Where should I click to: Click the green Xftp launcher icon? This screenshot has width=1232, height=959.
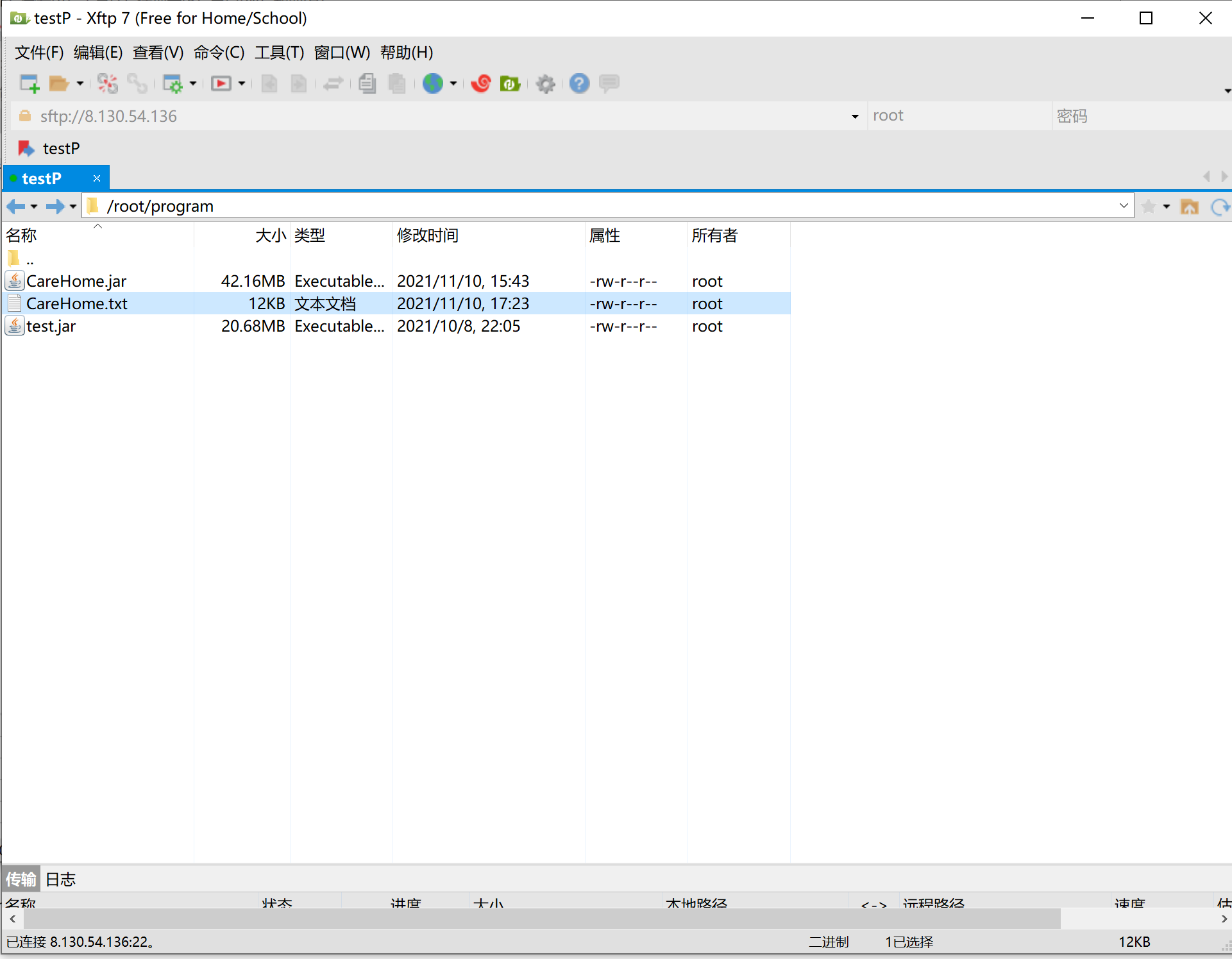(511, 83)
